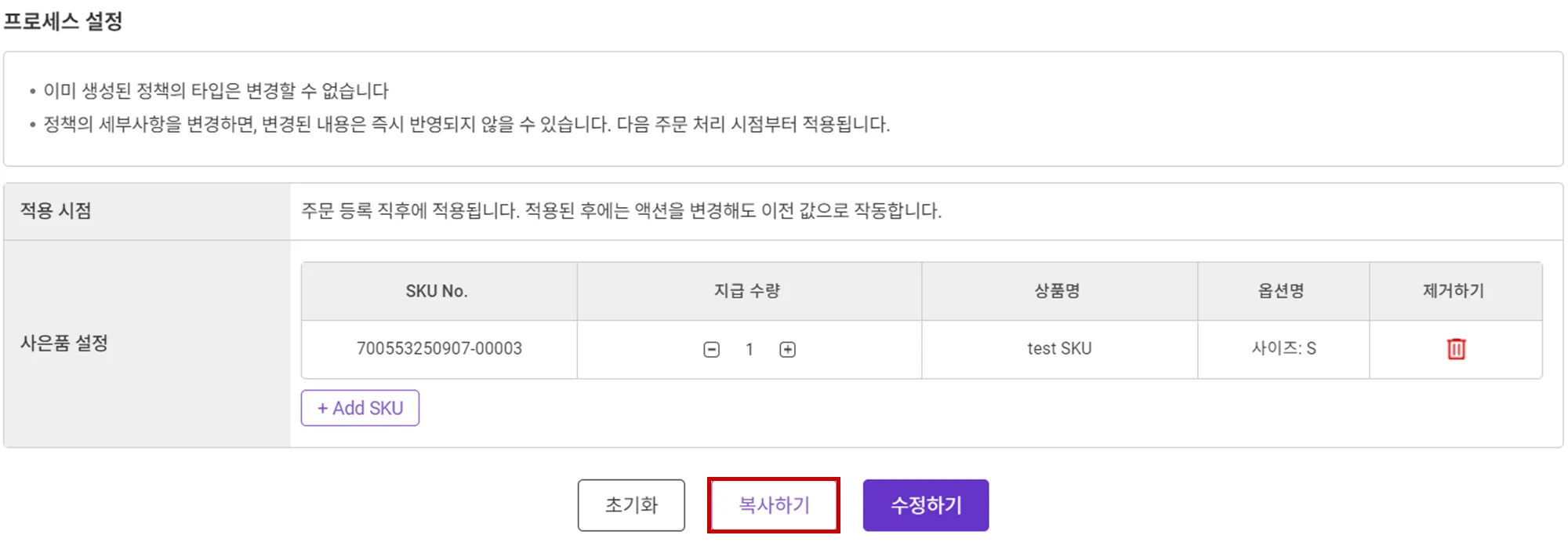Image resolution: width=1568 pixels, height=546 pixels.
Task: Click the red trash delete icon
Action: tap(1455, 349)
